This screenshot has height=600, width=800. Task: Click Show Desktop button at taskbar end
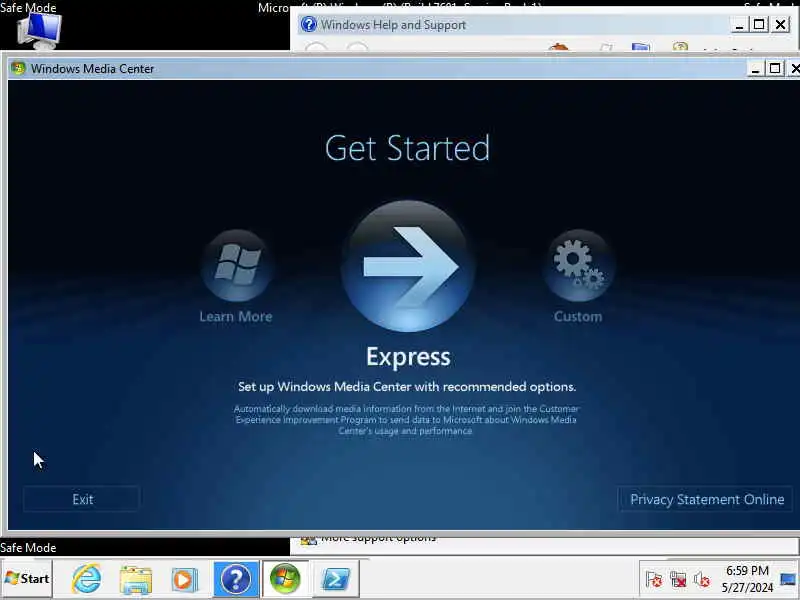click(788, 579)
